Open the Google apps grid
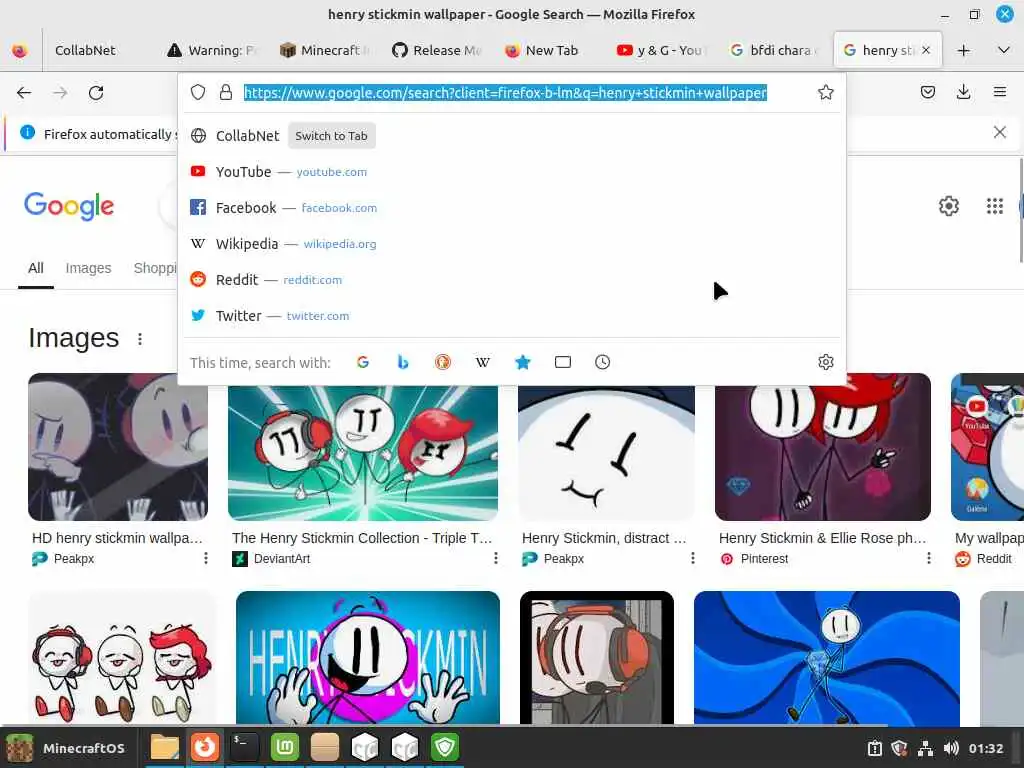The image size is (1024, 768). pos(994,206)
